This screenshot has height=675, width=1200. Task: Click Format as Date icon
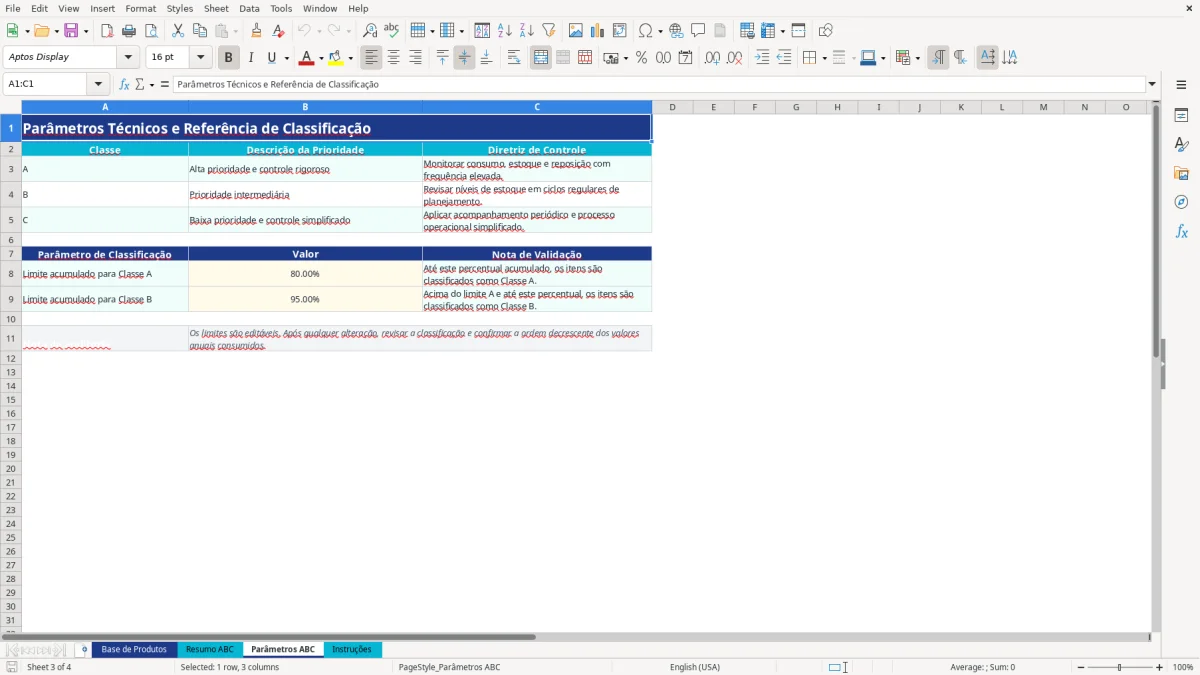pyautogui.click(x=686, y=58)
